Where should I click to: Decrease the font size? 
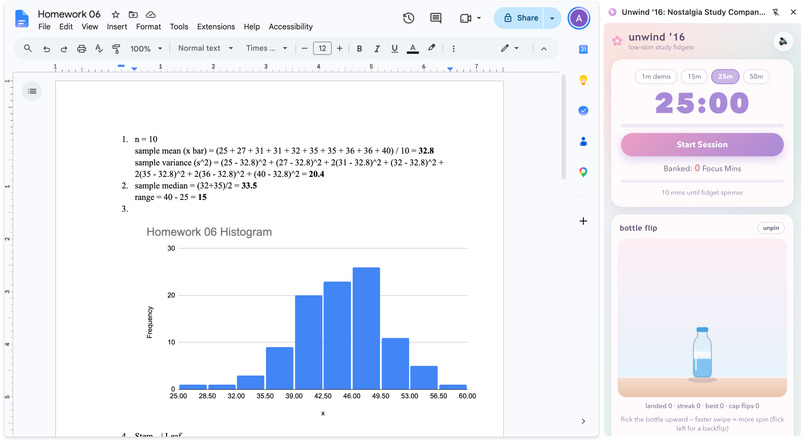[304, 49]
